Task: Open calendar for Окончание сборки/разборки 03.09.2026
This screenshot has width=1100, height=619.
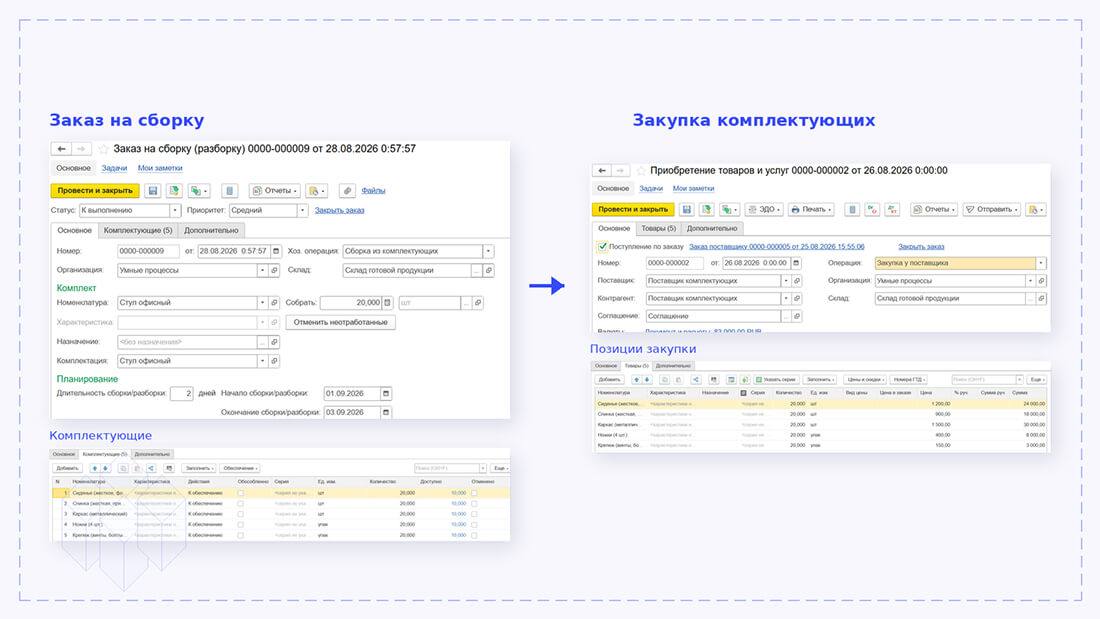Action: tap(385, 412)
